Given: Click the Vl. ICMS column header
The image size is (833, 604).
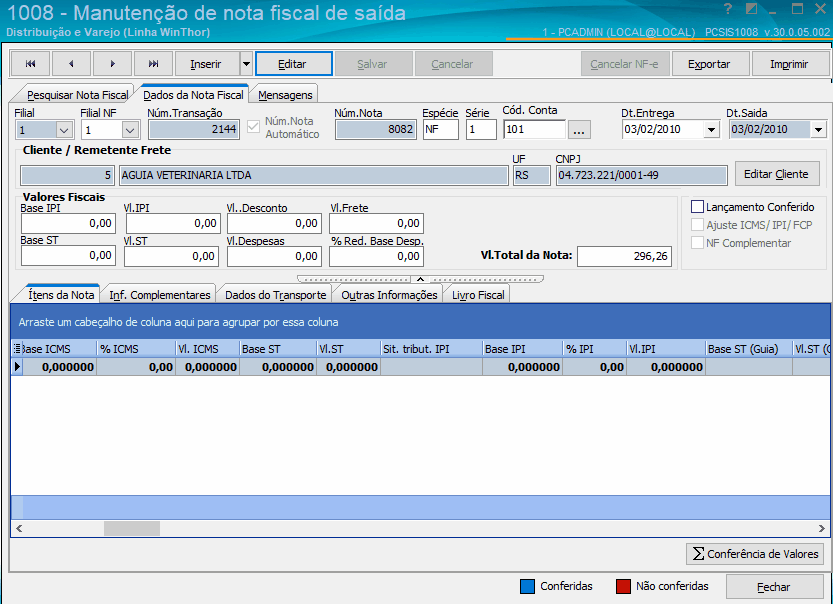Looking at the screenshot, I should (x=207, y=349).
